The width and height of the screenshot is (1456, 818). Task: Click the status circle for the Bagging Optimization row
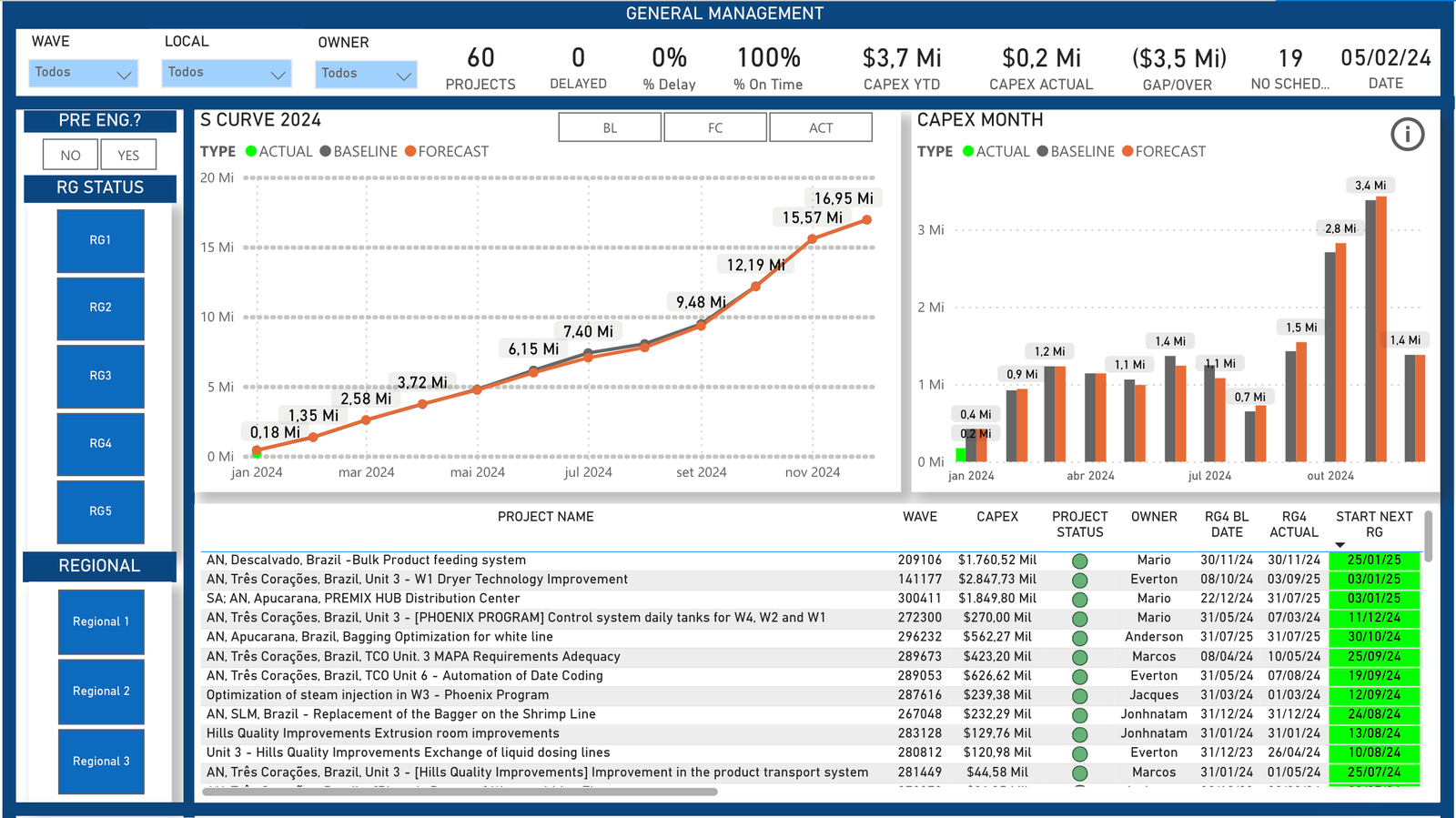(1079, 638)
